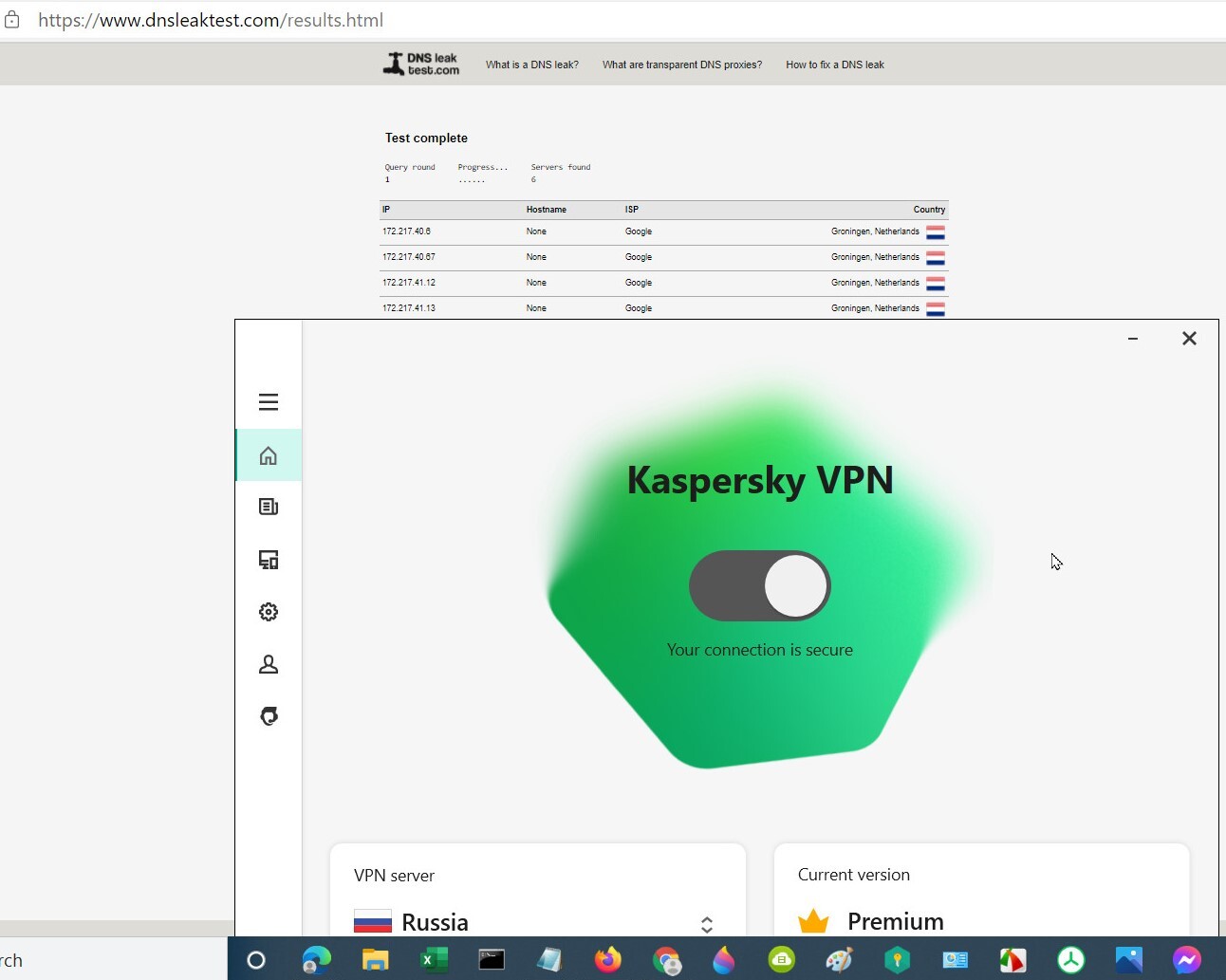Open File Explorer from the taskbar
This screenshot has width=1226, height=980.
[376, 960]
